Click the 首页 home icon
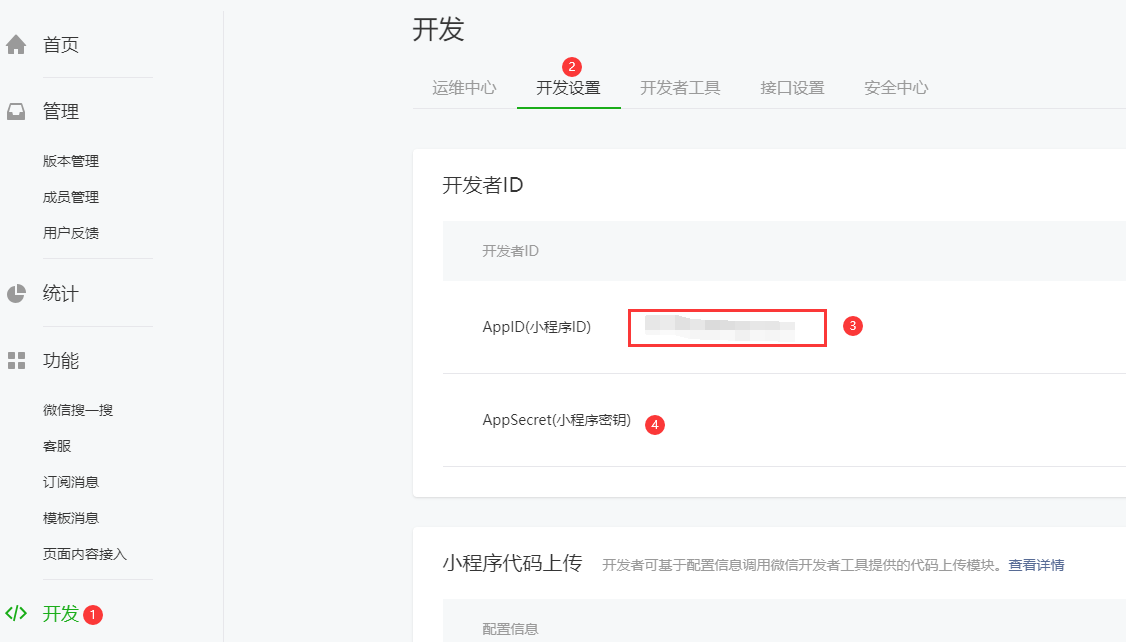 click(14, 43)
